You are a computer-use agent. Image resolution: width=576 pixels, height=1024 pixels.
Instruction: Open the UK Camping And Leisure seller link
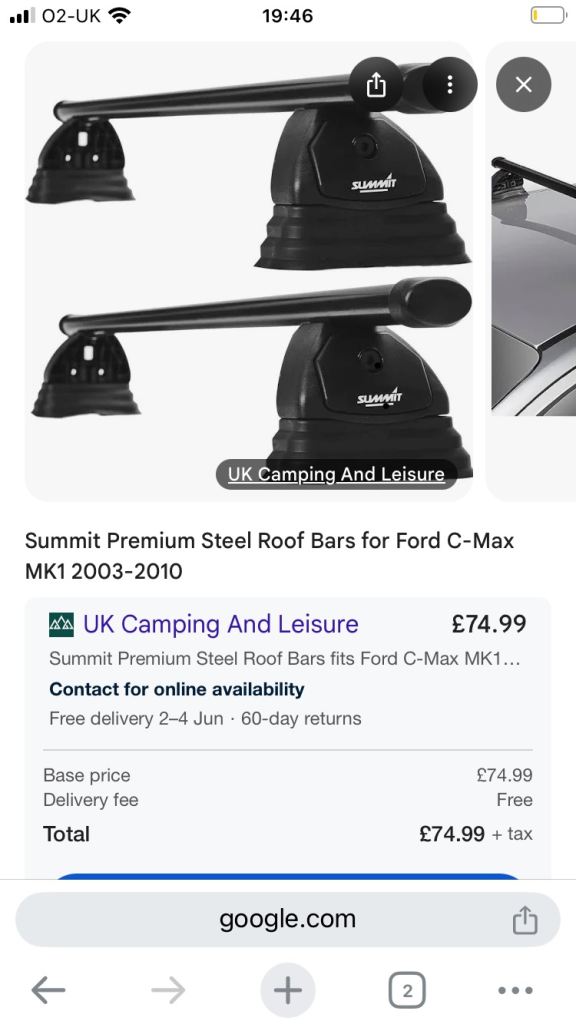click(x=219, y=623)
